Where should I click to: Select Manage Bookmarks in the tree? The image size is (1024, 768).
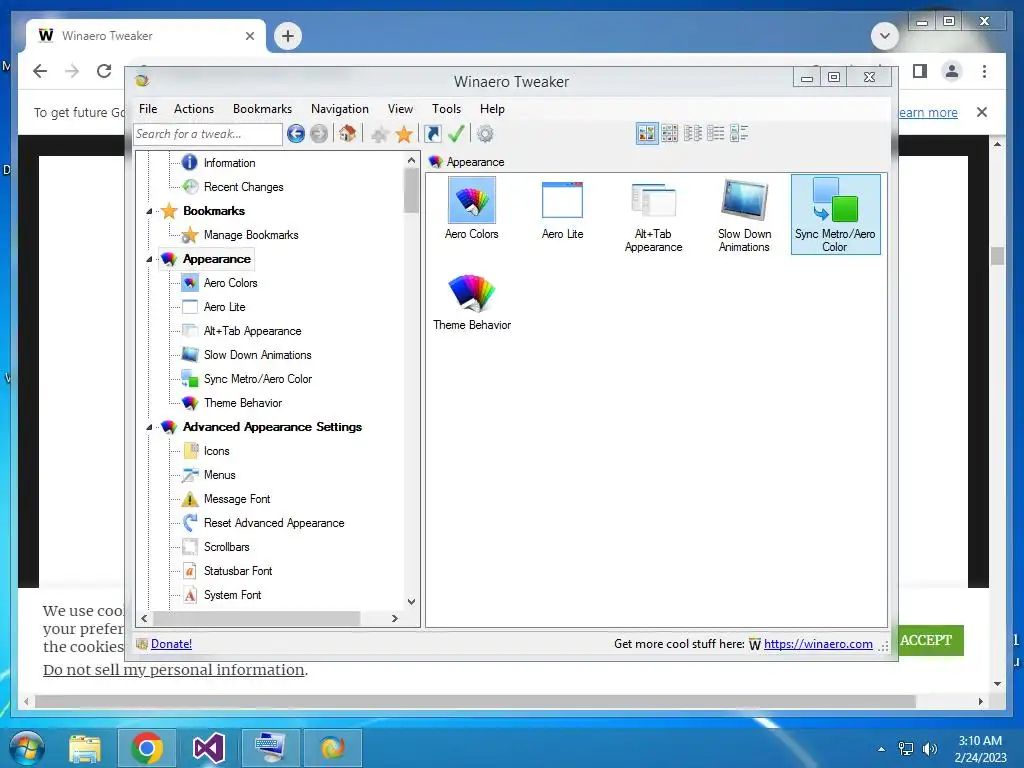coord(251,235)
